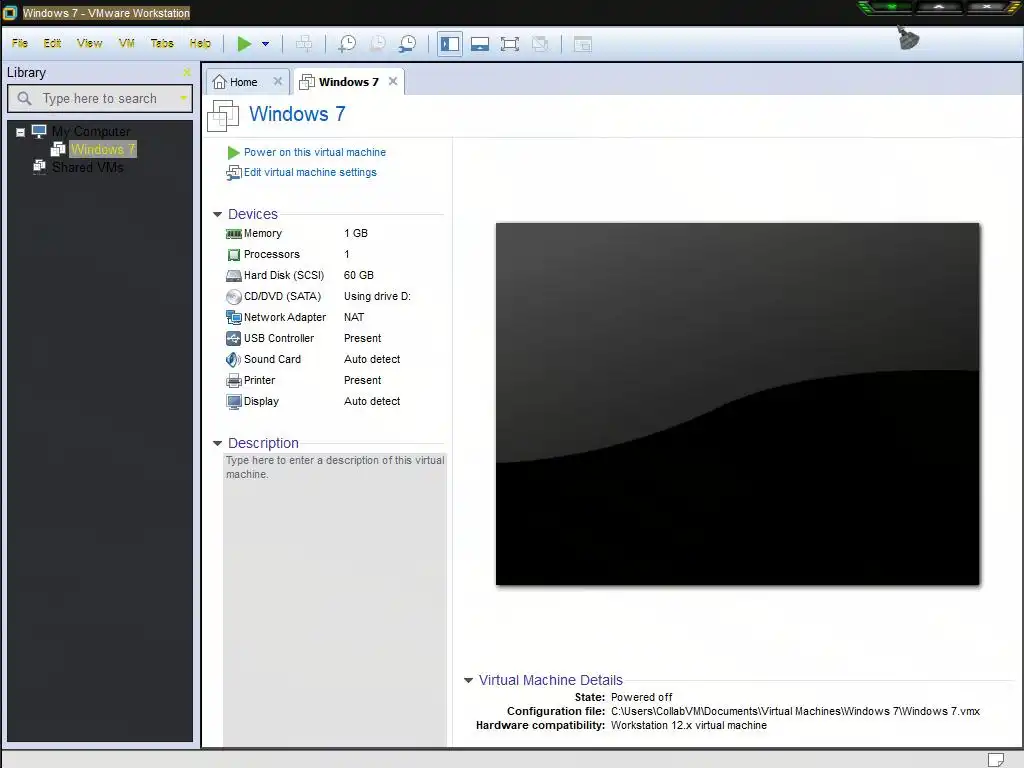This screenshot has width=1024, height=768.
Task: Select Windows 7 in the library tree
Action: [103, 150]
